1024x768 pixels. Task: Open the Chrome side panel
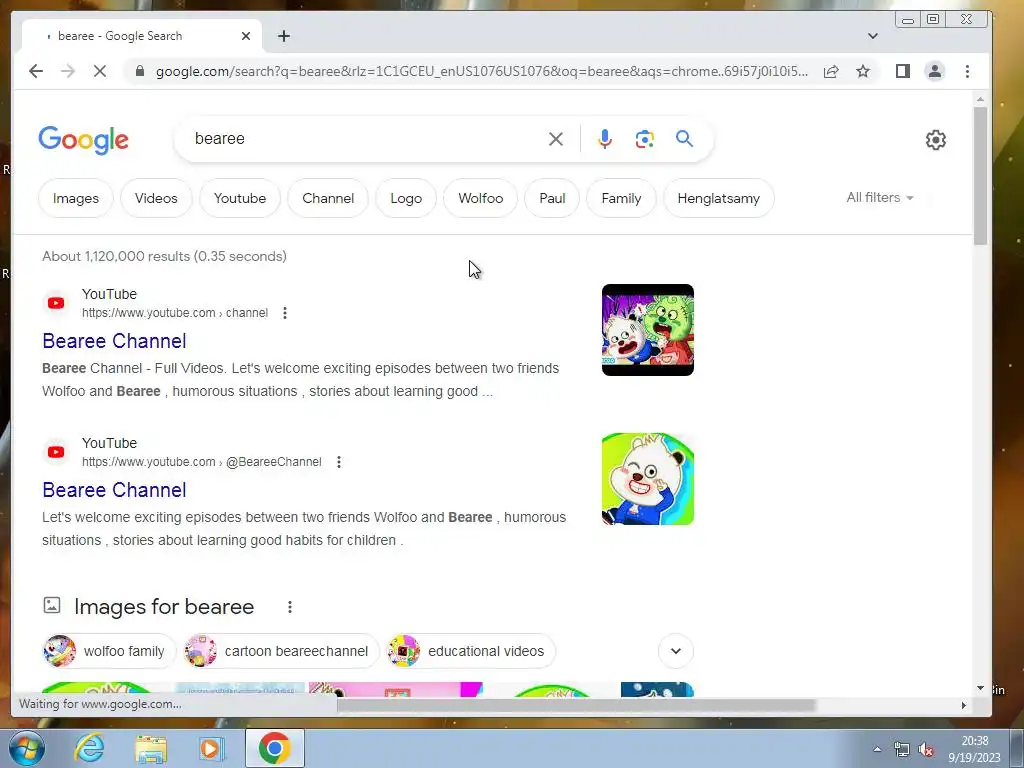pos(903,71)
